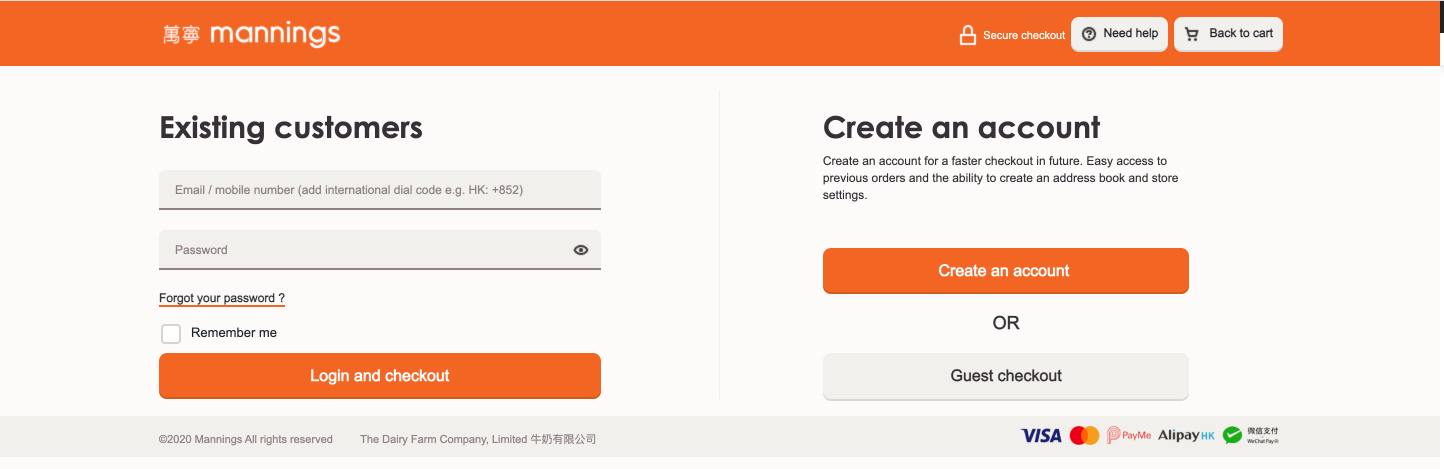The image size is (1444, 469).
Task: Click the WeChat Pay logo
Action: (1250, 435)
